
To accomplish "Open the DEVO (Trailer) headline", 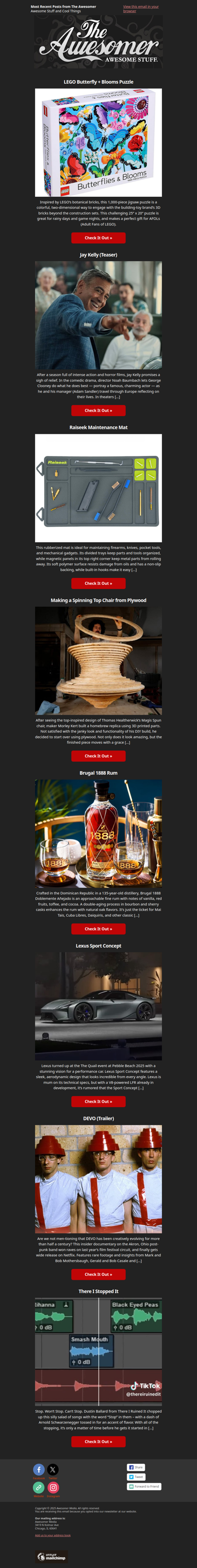I will pyautogui.click(x=98, y=1118).
